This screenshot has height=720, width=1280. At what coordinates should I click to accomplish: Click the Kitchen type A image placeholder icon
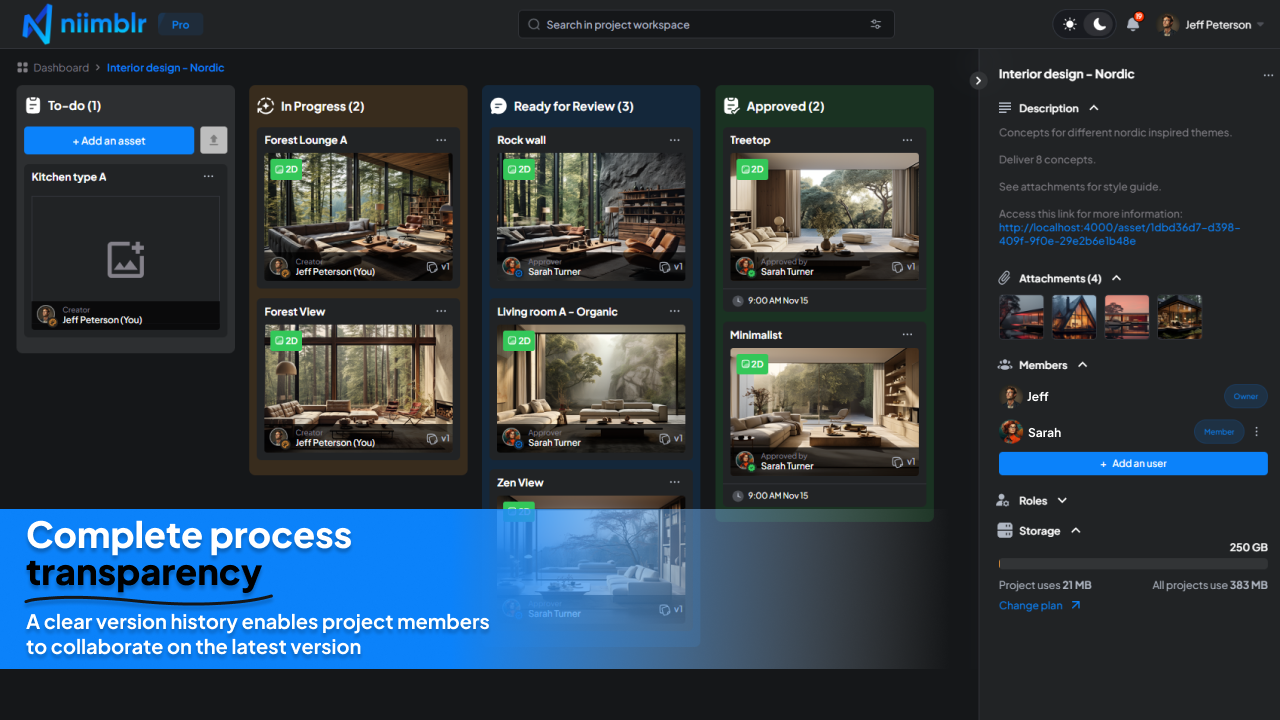click(x=126, y=260)
